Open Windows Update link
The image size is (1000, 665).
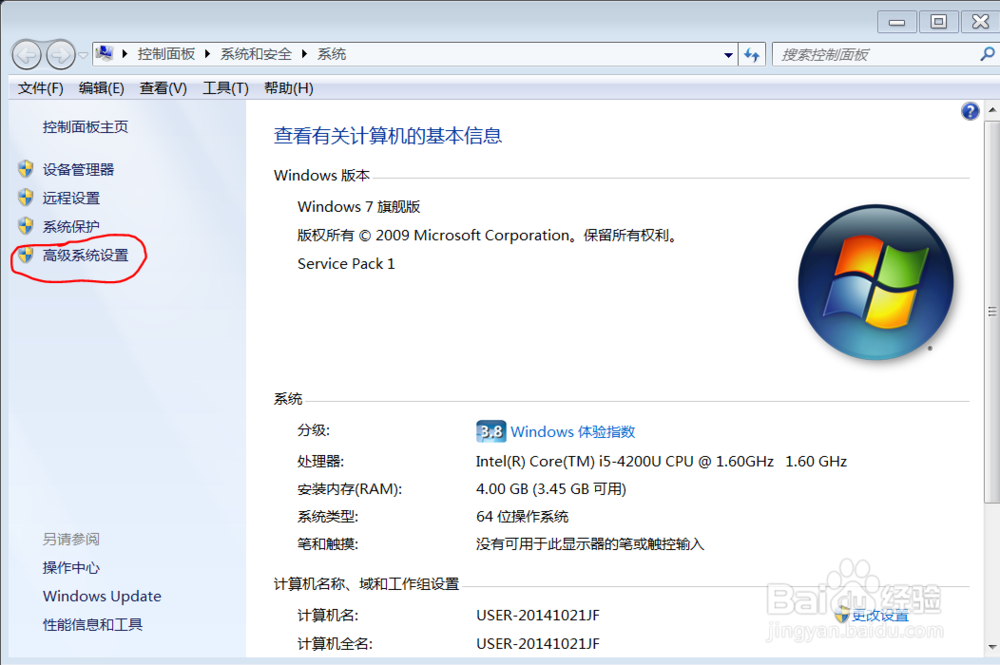tap(102, 596)
